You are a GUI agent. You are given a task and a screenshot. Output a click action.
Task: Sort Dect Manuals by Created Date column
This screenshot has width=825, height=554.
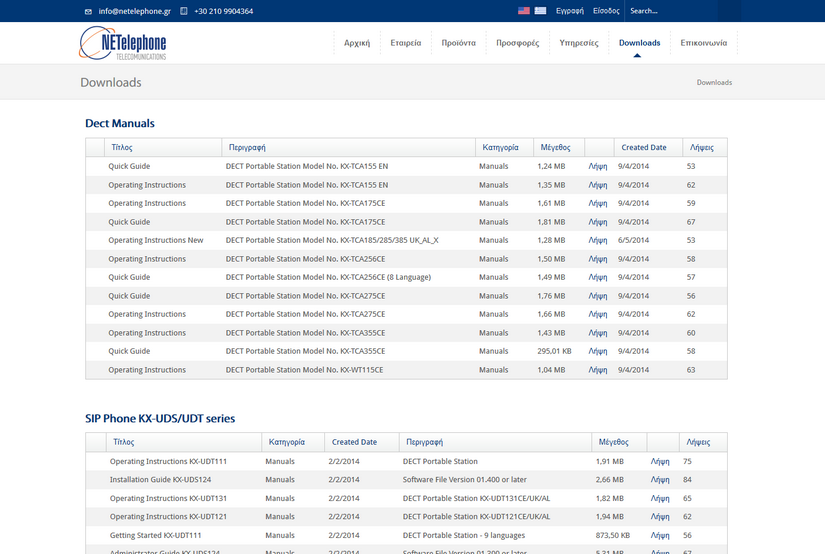pyautogui.click(x=643, y=147)
